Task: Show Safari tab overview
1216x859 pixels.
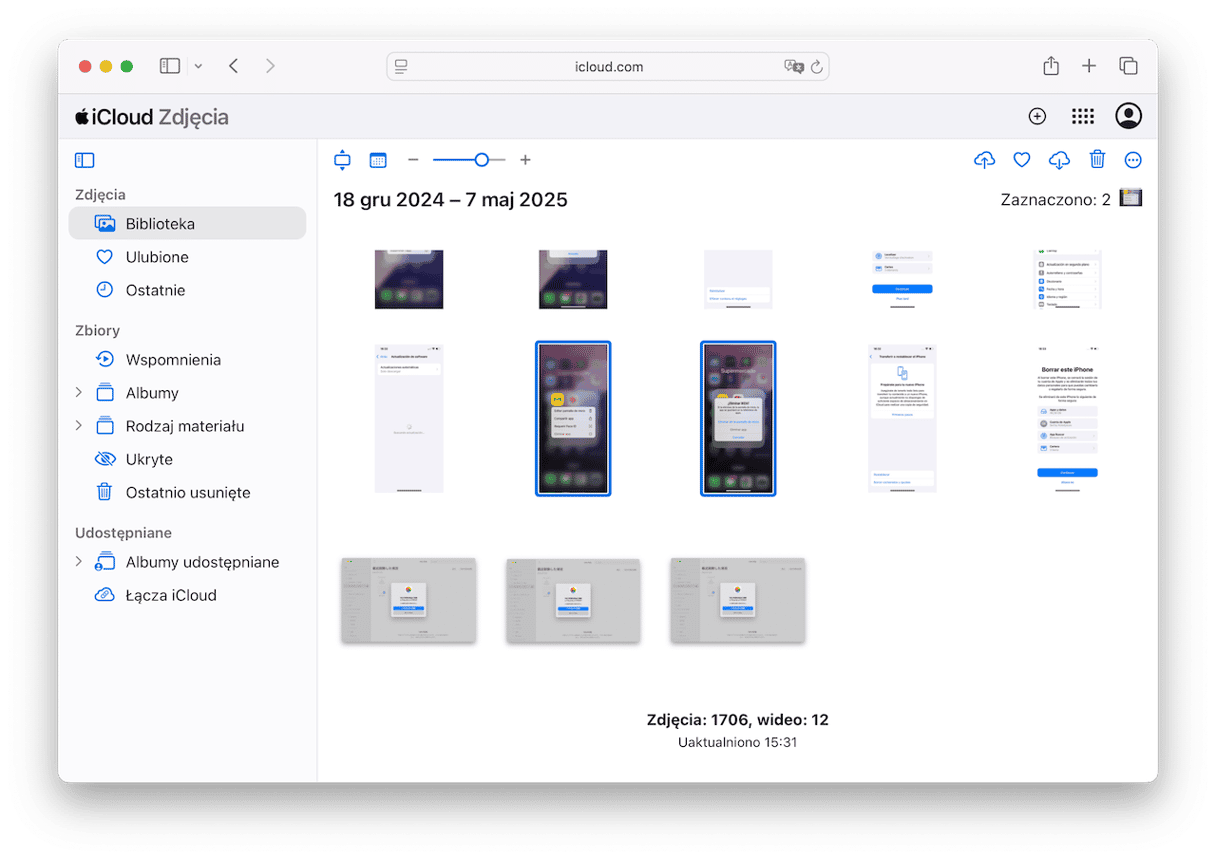Action: click(1128, 66)
